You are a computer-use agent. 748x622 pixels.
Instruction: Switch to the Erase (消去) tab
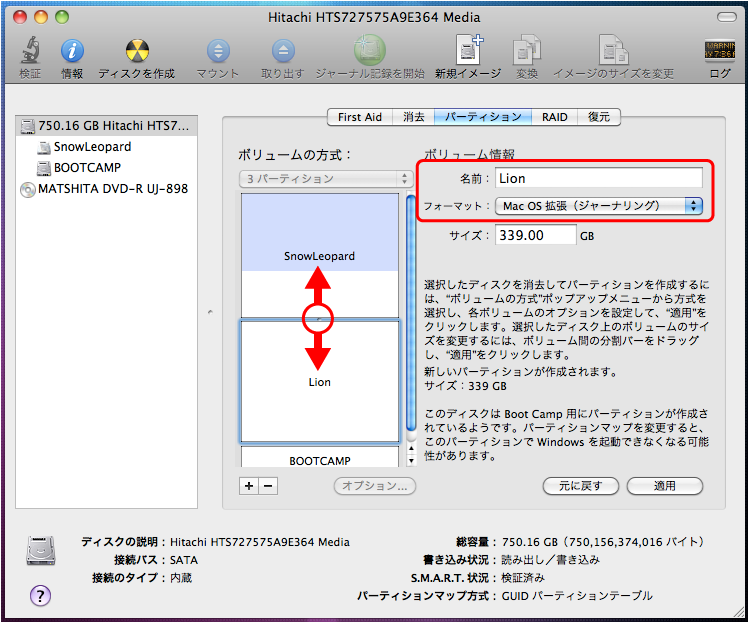pyautogui.click(x=414, y=117)
